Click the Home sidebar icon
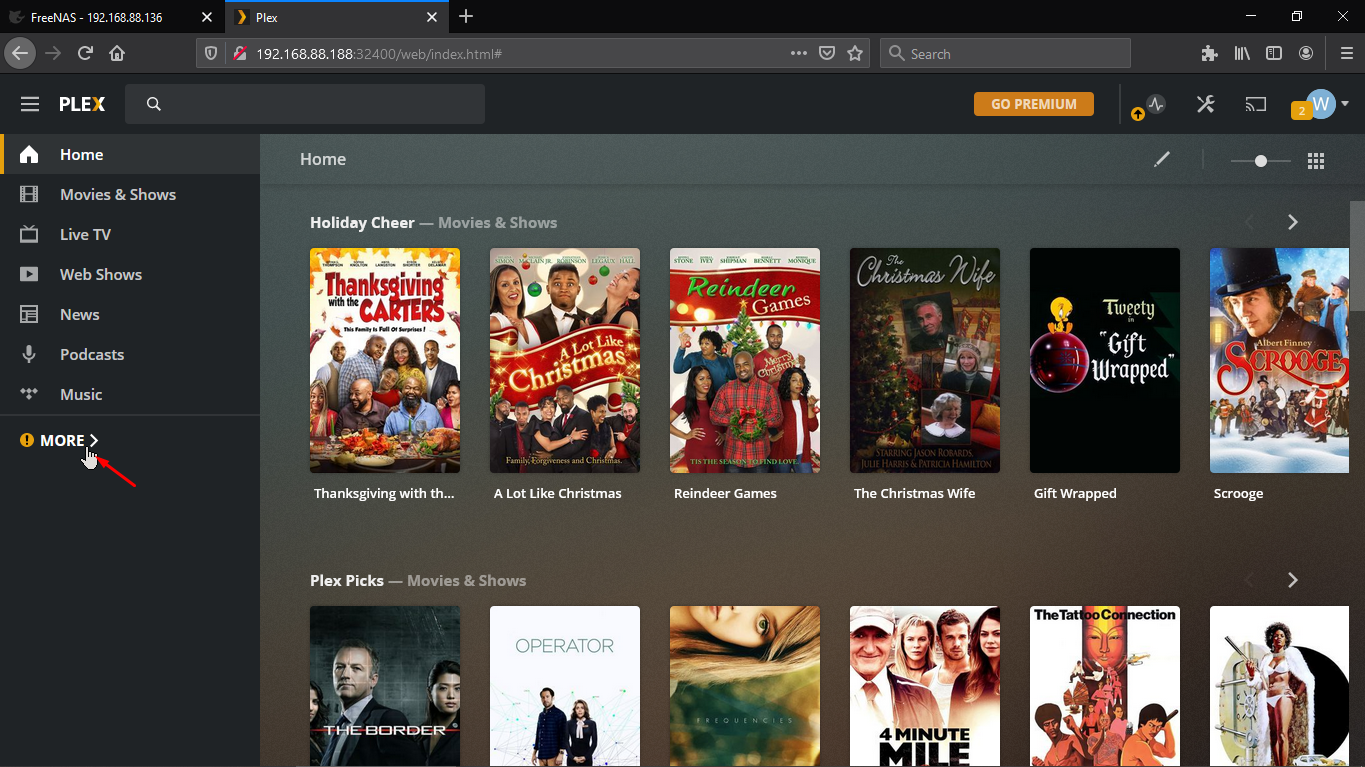The width and height of the screenshot is (1365, 767). (x=29, y=154)
